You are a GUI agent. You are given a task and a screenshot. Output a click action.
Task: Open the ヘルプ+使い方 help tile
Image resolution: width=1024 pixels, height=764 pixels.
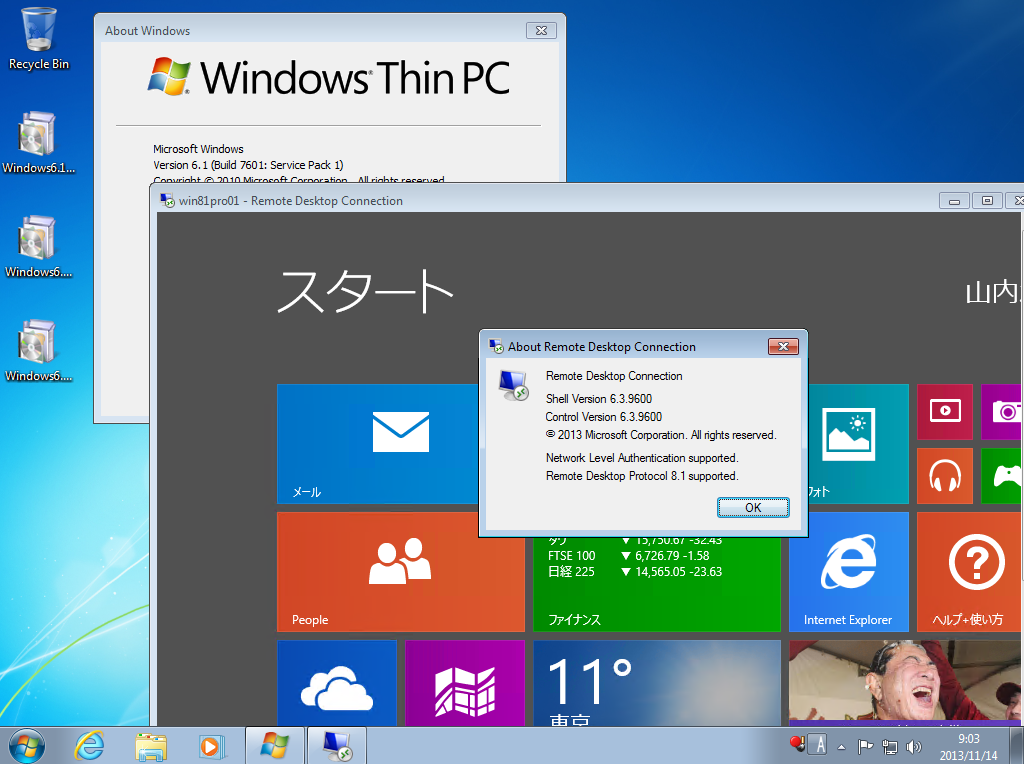click(x=970, y=572)
